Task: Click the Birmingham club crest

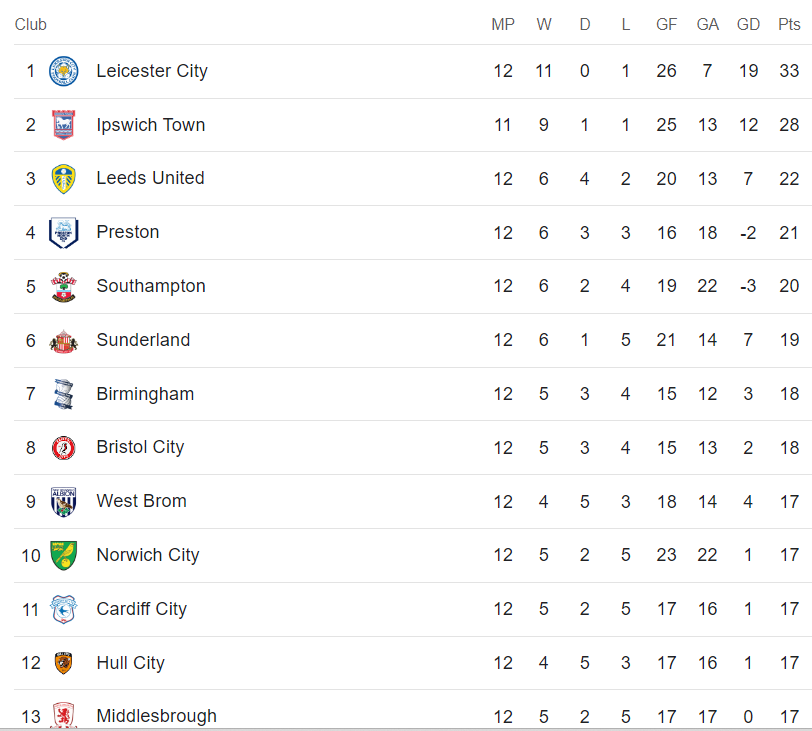Action: (63, 394)
